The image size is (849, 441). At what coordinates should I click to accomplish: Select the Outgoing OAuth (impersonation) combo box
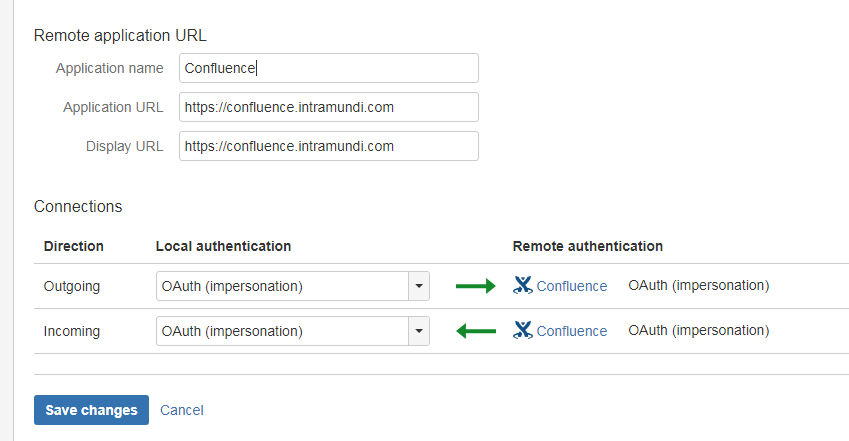(292, 286)
